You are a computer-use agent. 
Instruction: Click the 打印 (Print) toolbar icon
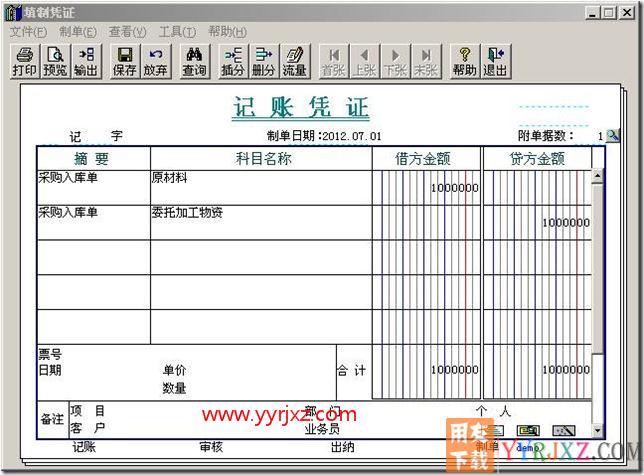25,62
